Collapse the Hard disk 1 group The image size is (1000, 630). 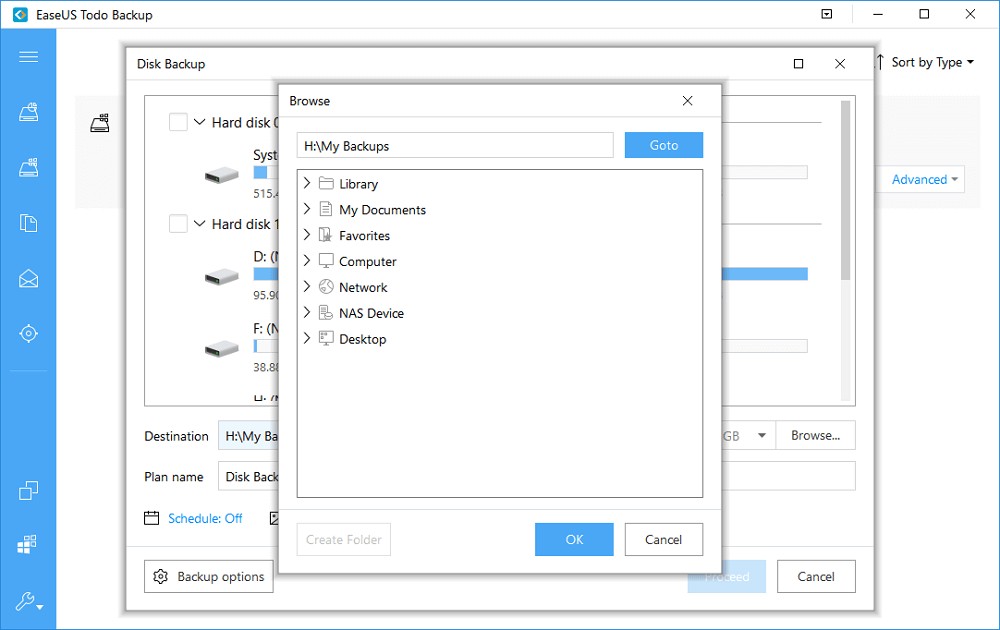(x=200, y=224)
